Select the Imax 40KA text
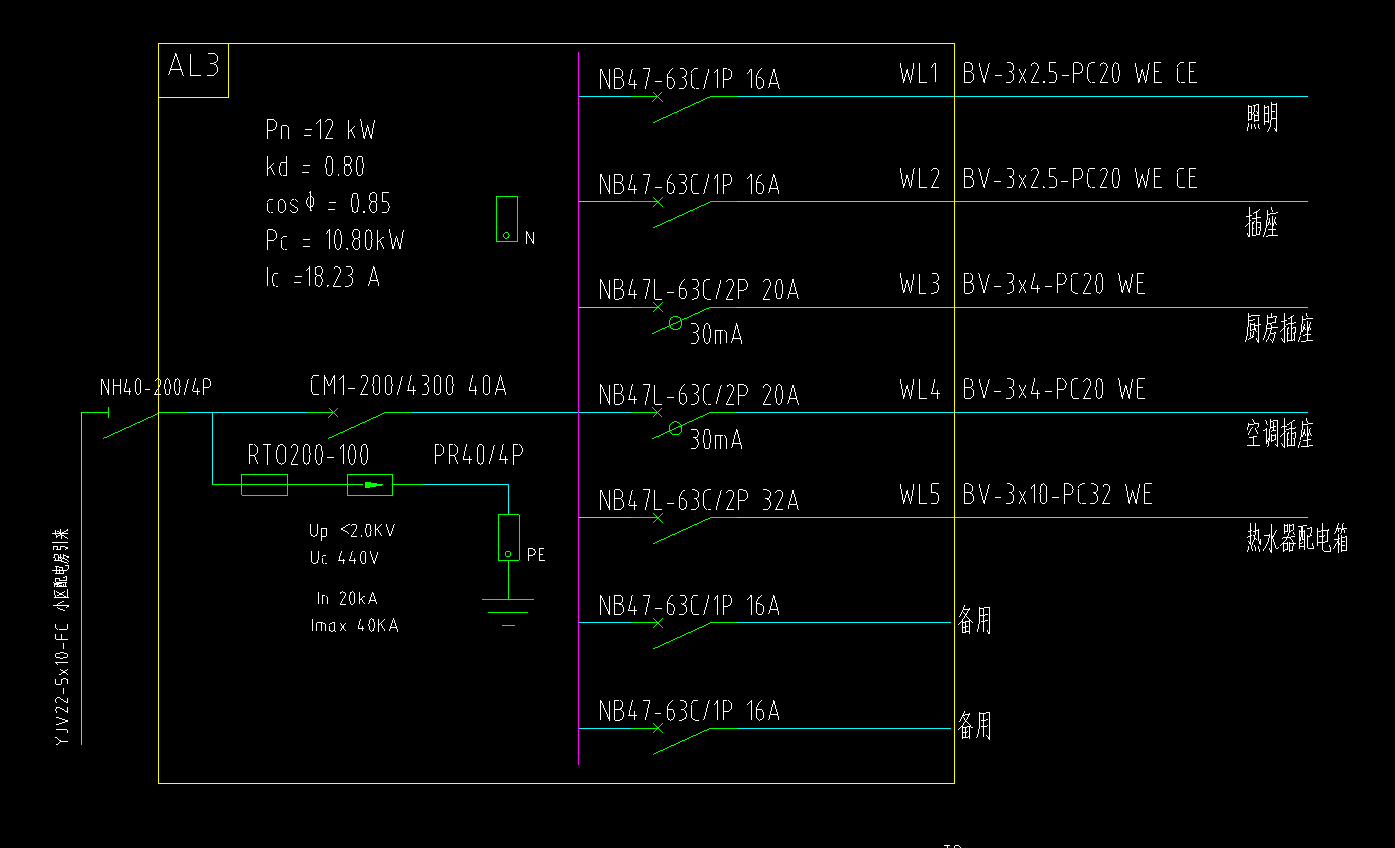 click(x=354, y=626)
